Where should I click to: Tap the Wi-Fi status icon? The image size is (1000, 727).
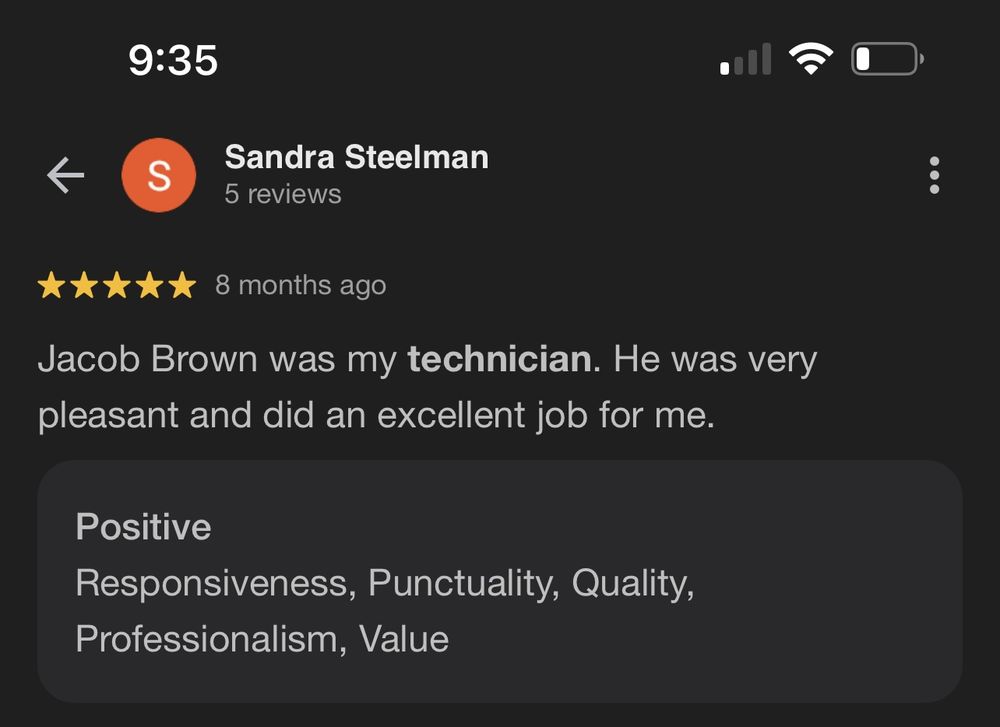click(x=811, y=59)
